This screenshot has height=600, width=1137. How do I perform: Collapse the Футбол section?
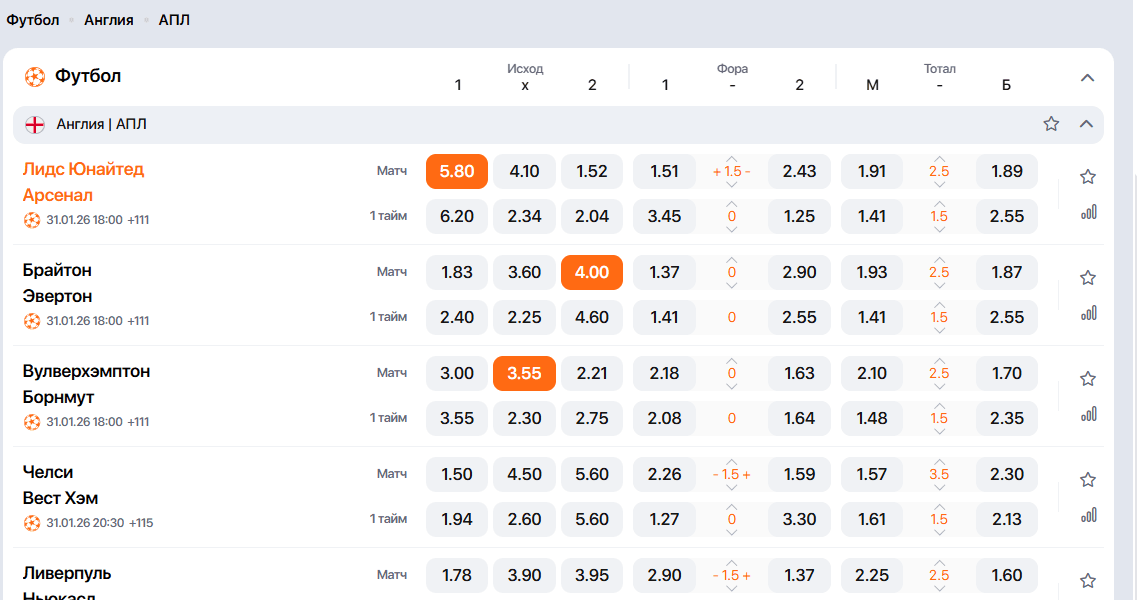[1088, 78]
